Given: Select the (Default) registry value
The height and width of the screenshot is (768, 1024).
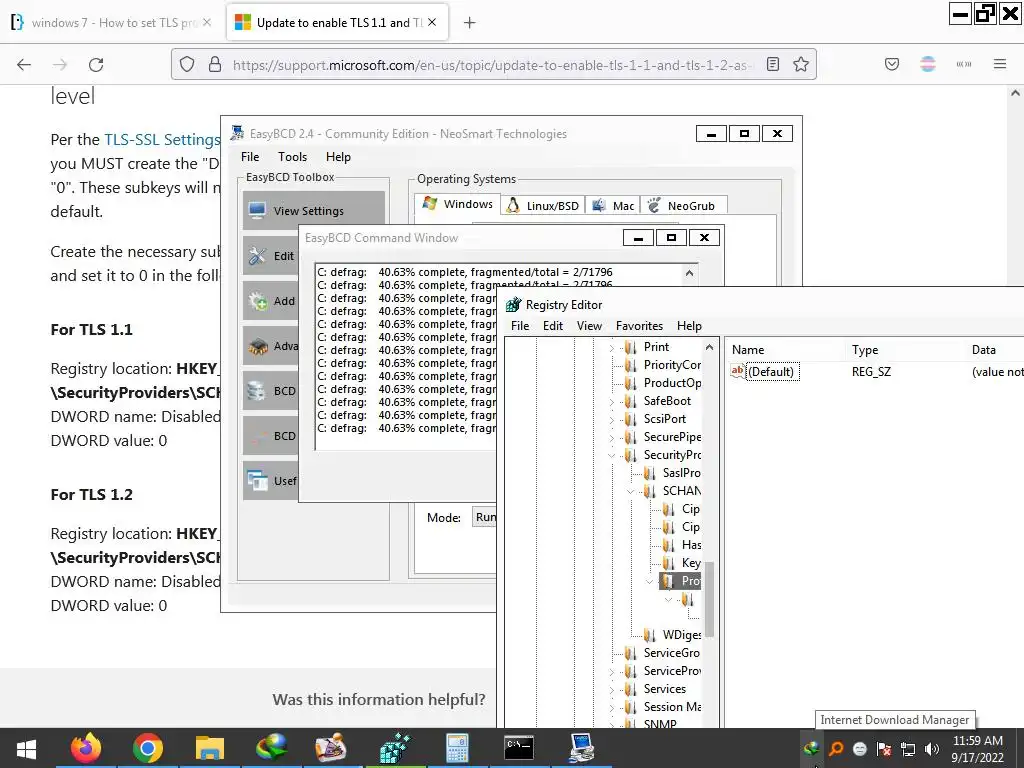Looking at the screenshot, I should point(773,372).
